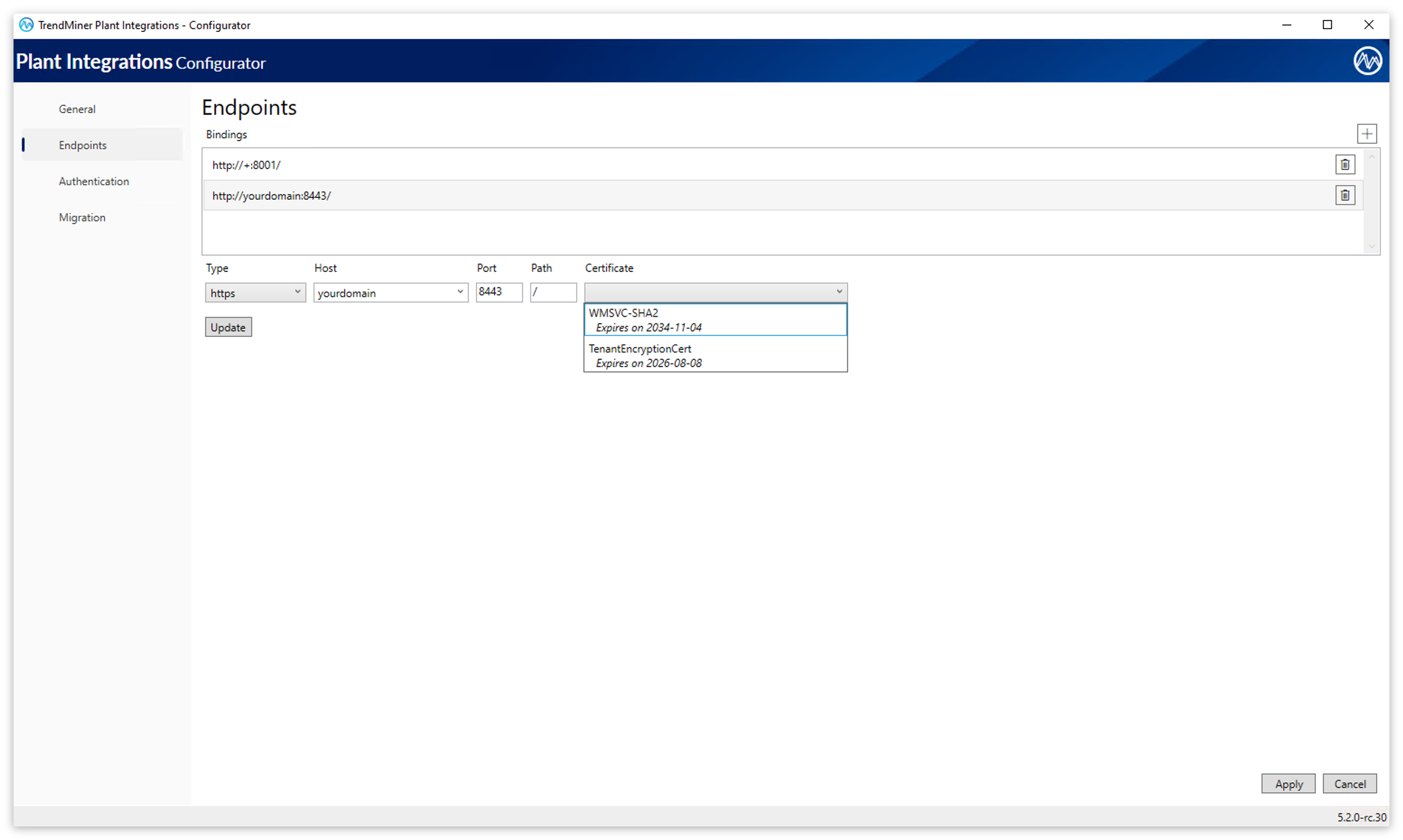Screen dimensions: 1403x840
Task: Cancel the configuration changes
Action: tap(1350, 784)
